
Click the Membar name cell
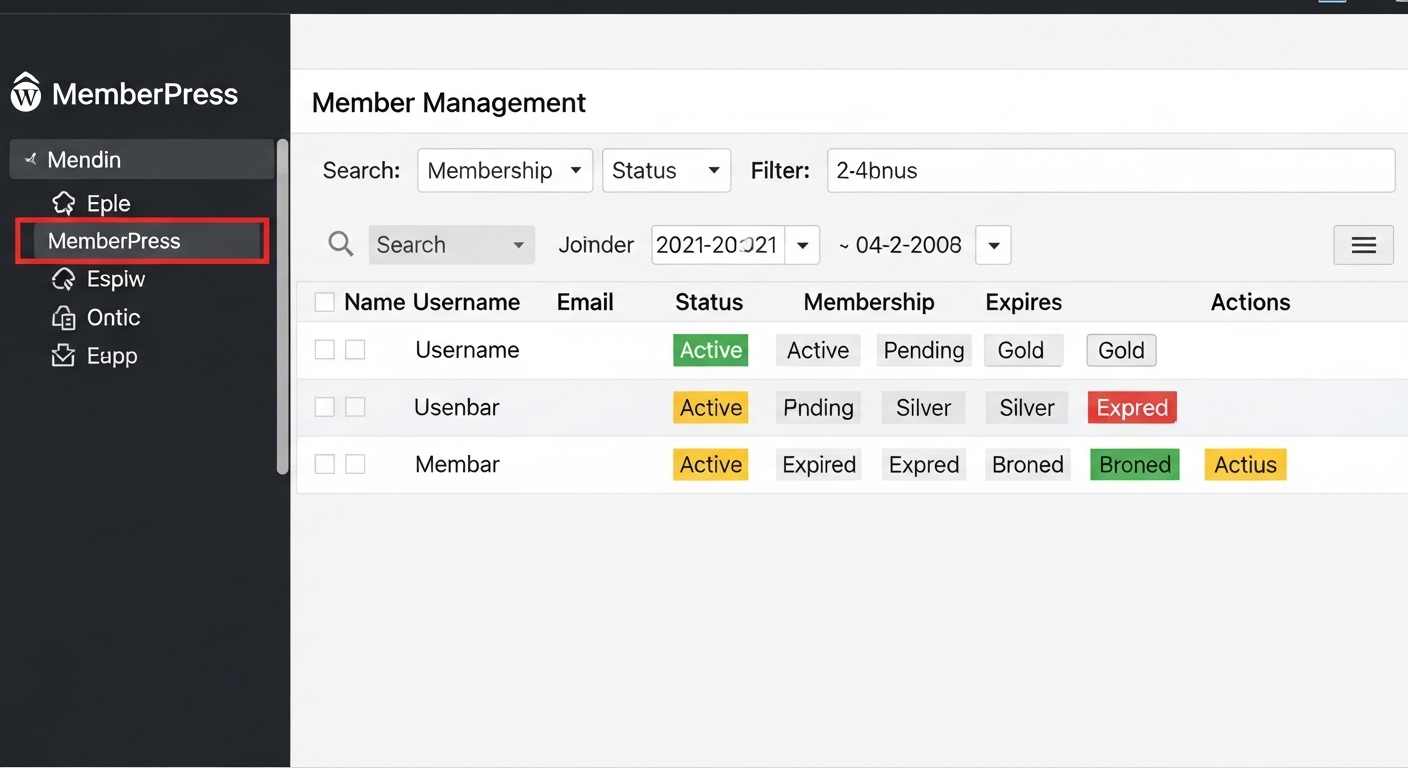tap(457, 464)
